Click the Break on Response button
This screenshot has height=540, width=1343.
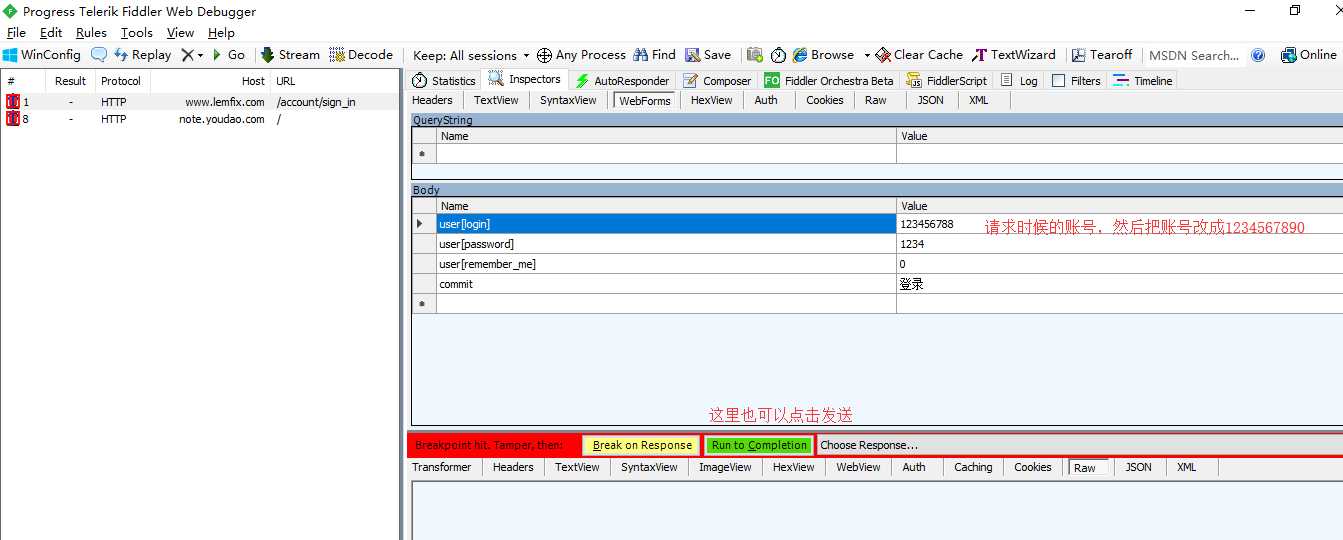(642, 445)
